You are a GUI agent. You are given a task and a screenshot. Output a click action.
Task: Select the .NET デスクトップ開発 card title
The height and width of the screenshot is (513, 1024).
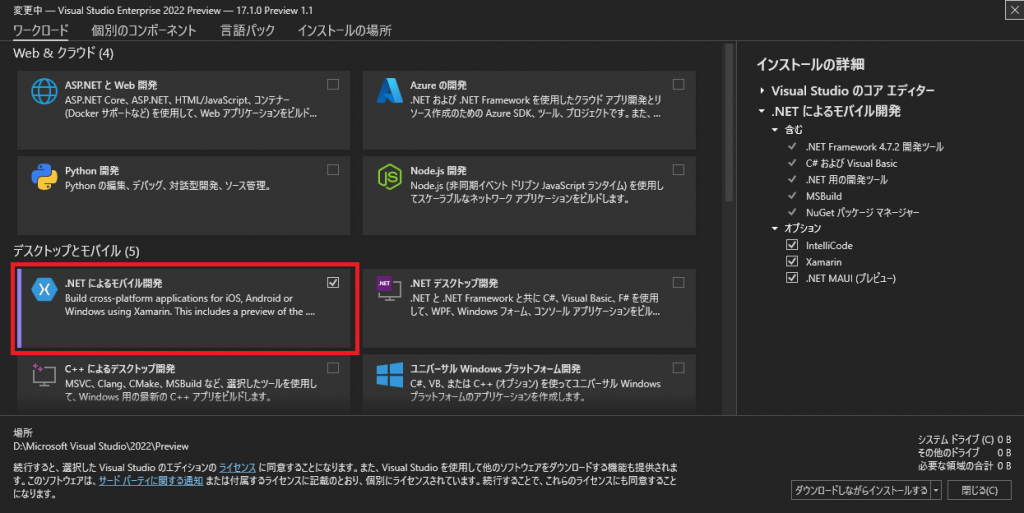click(454, 283)
